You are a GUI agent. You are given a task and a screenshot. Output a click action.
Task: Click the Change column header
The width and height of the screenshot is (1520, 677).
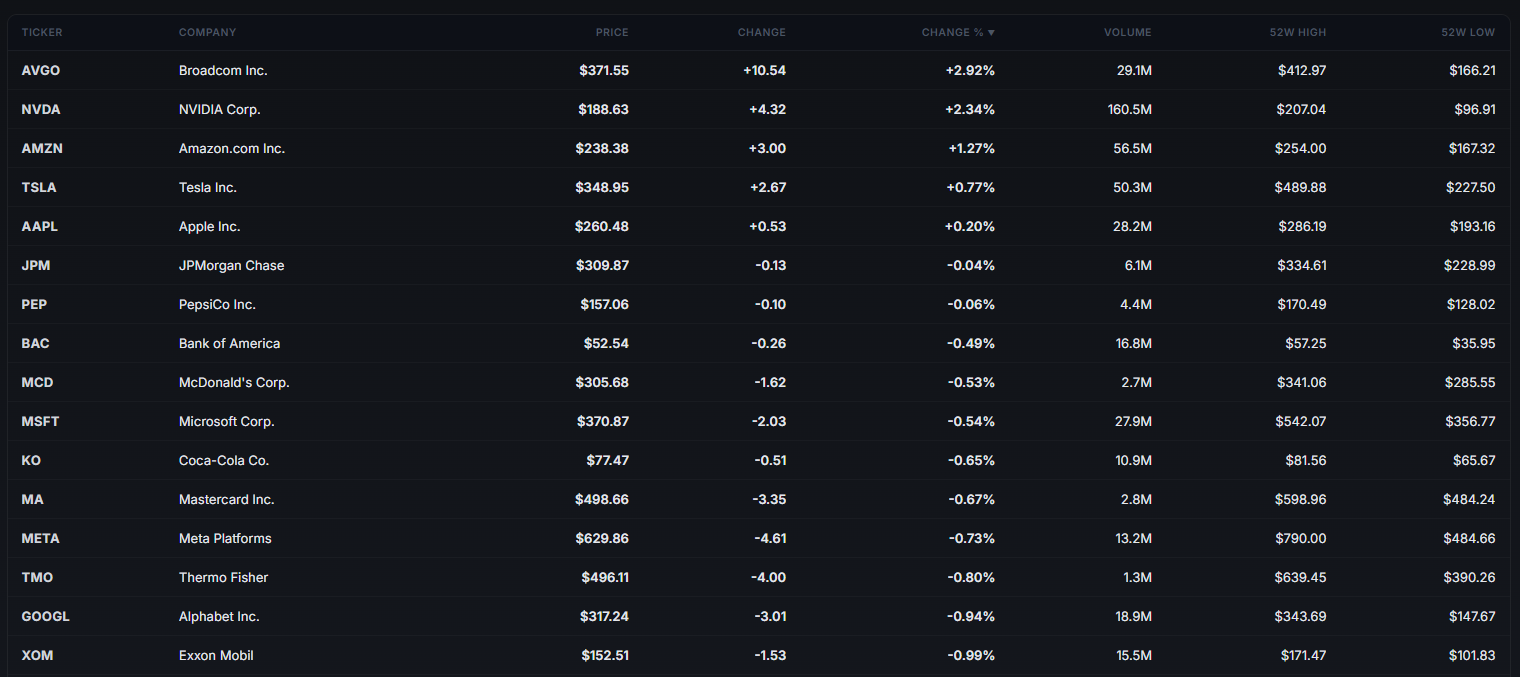(x=761, y=33)
